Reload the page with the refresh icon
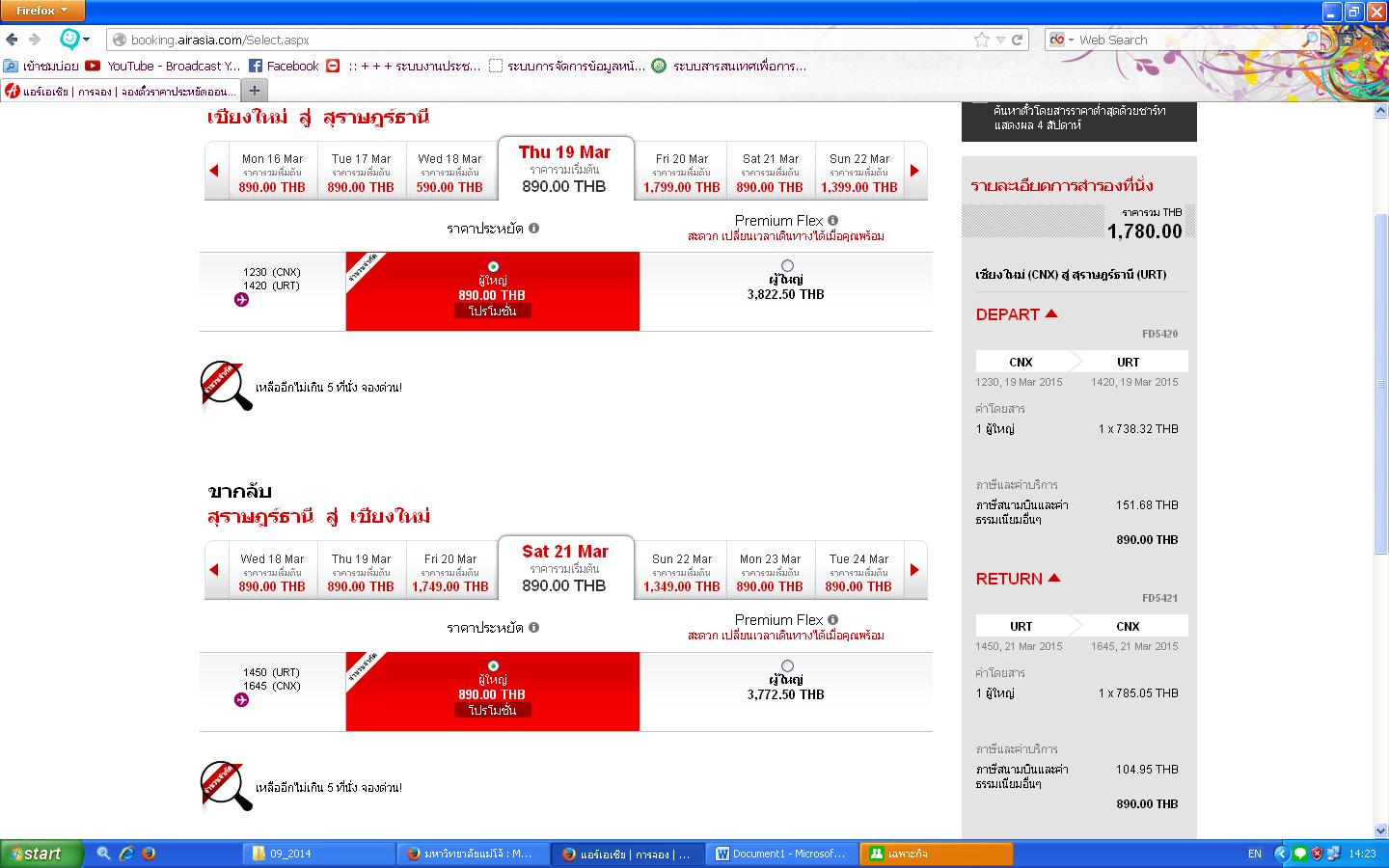Viewport: 1389px width, 868px height. coord(1017,40)
